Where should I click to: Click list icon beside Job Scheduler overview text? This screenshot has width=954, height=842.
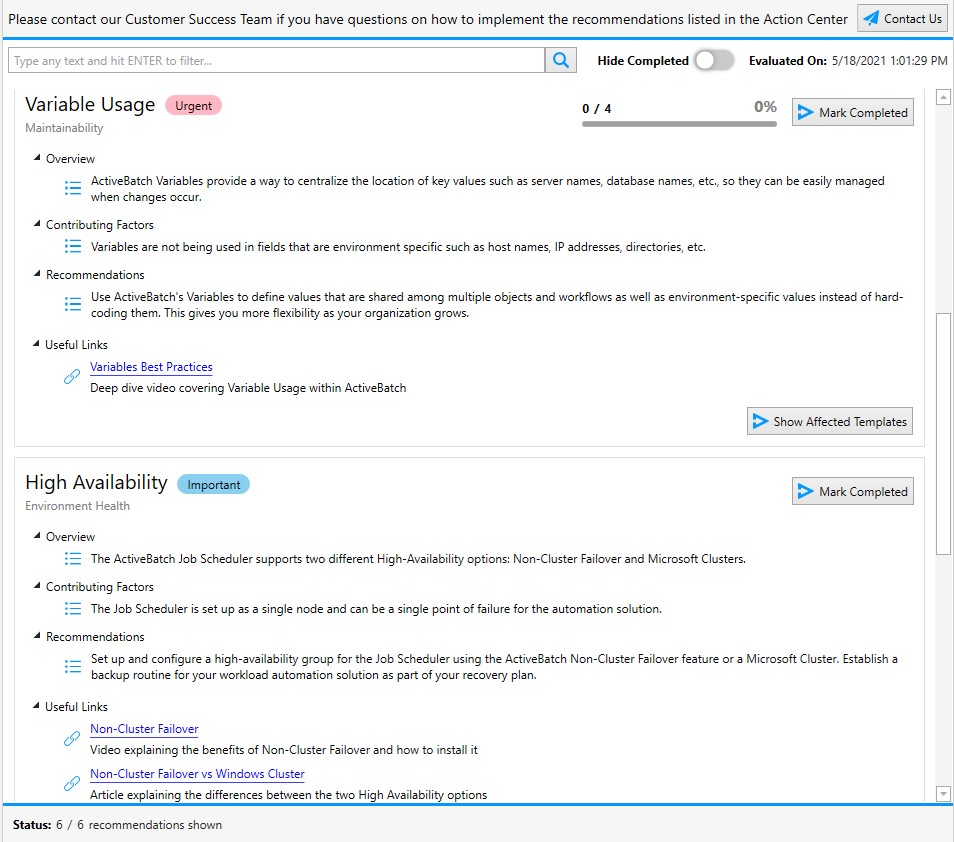point(73,558)
